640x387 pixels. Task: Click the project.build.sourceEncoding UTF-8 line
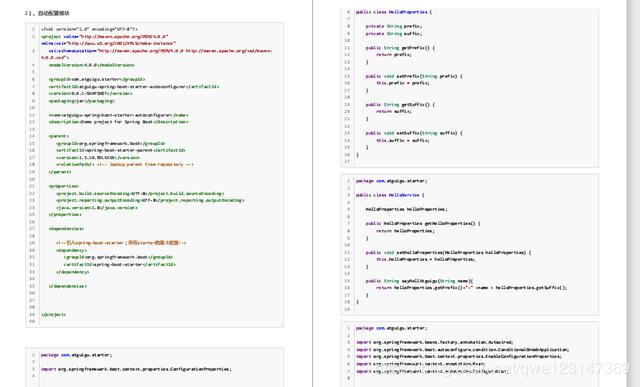click(x=140, y=193)
